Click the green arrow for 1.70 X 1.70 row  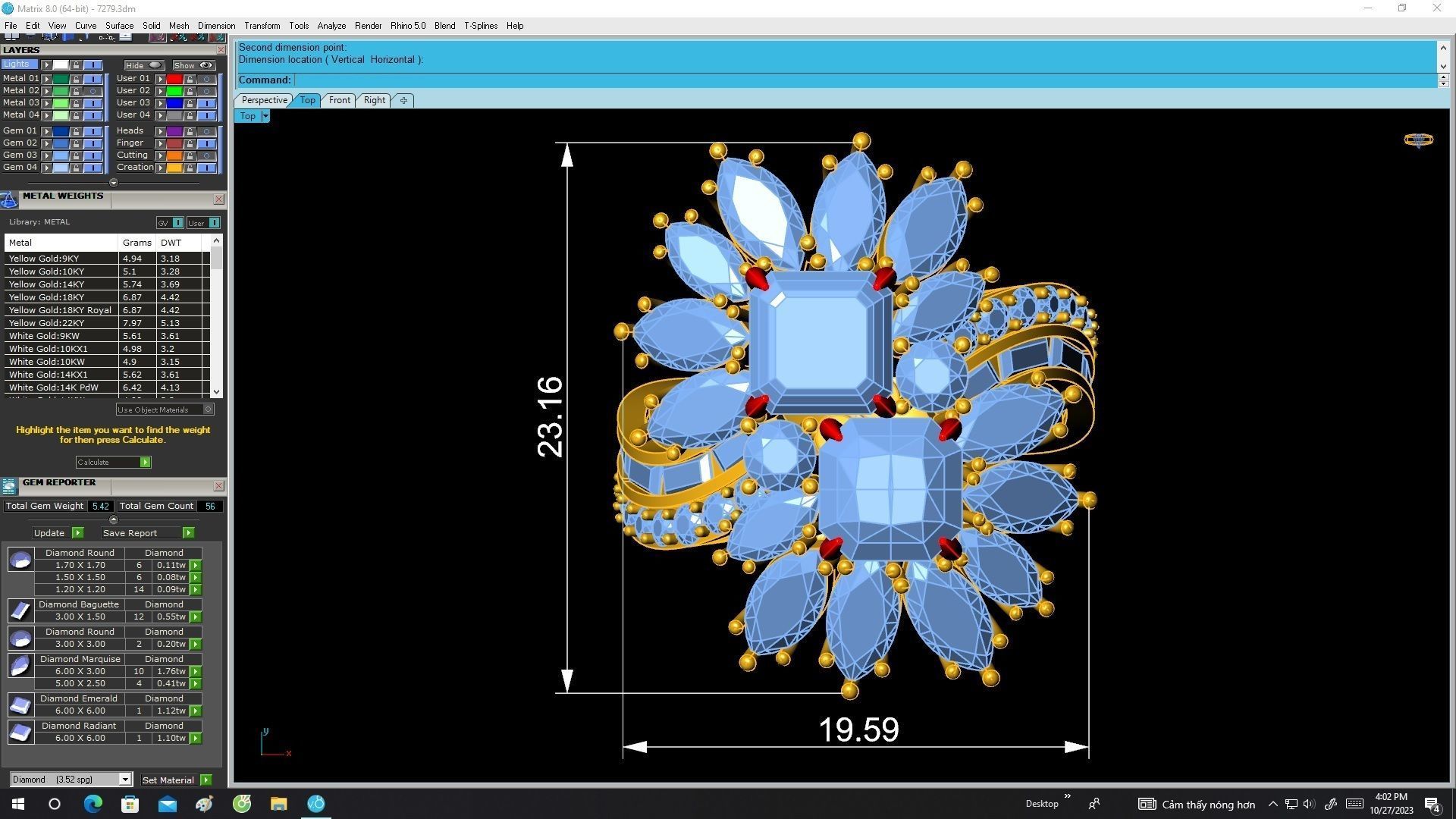(196, 566)
